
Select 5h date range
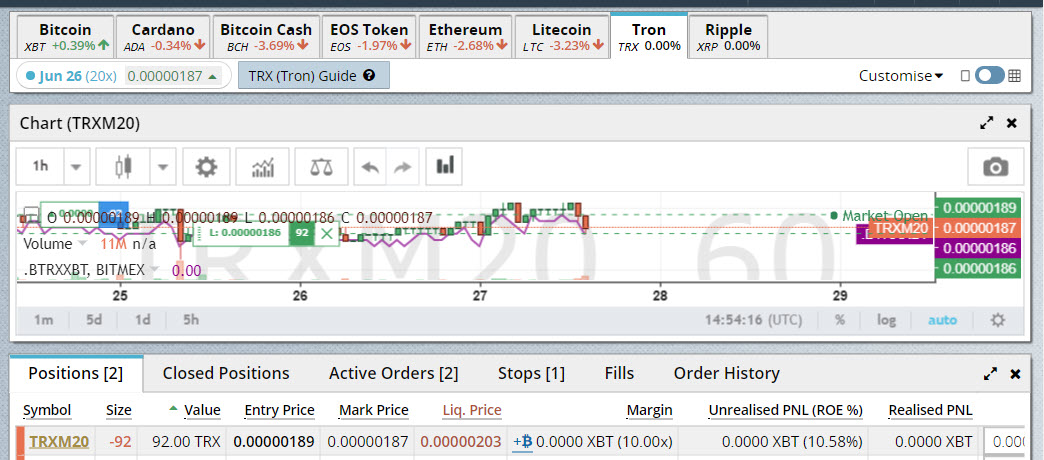(x=191, y=320)
